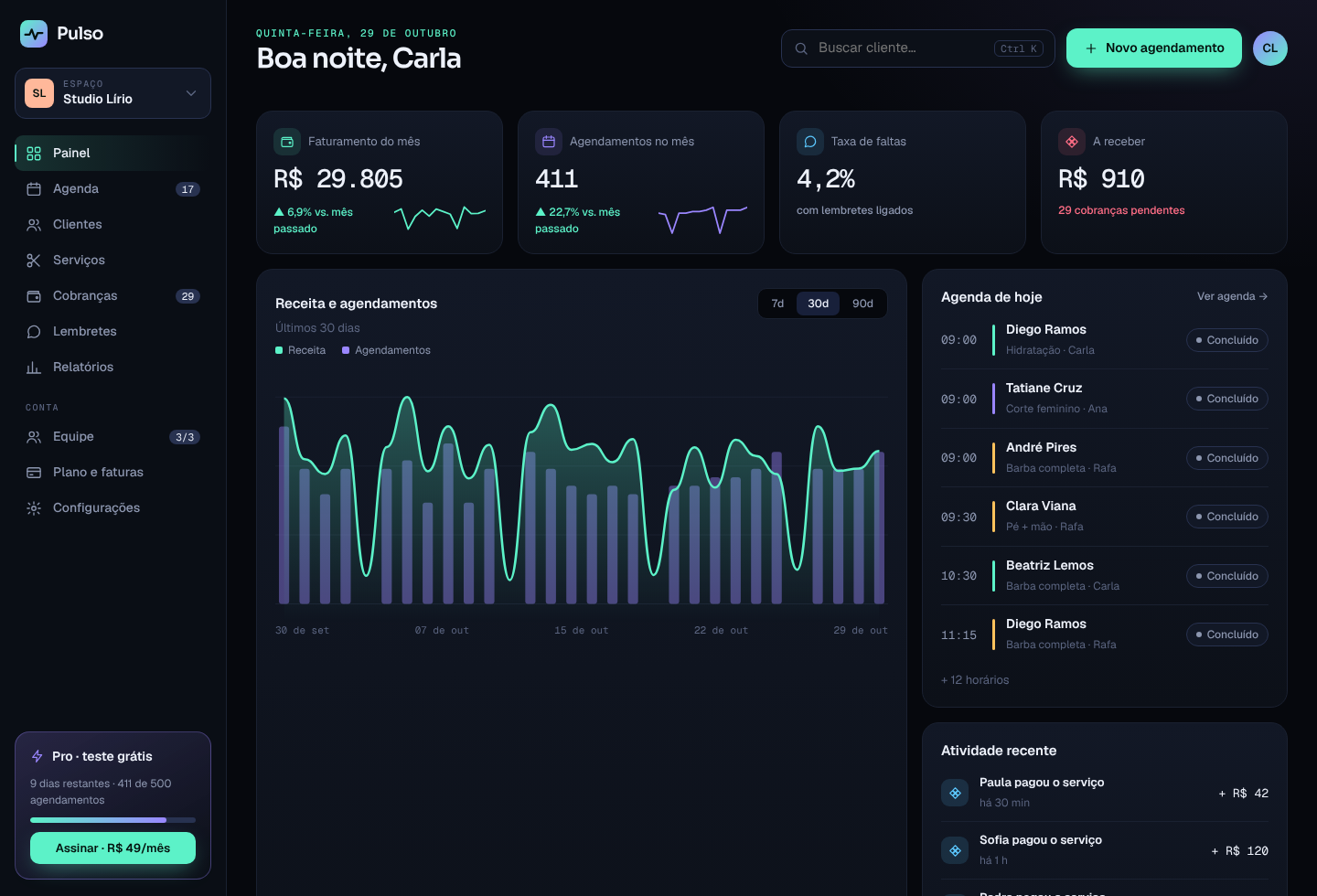1317x896 pixels.
Task: Switch the chart to 7d range
Action: [777, 304]
